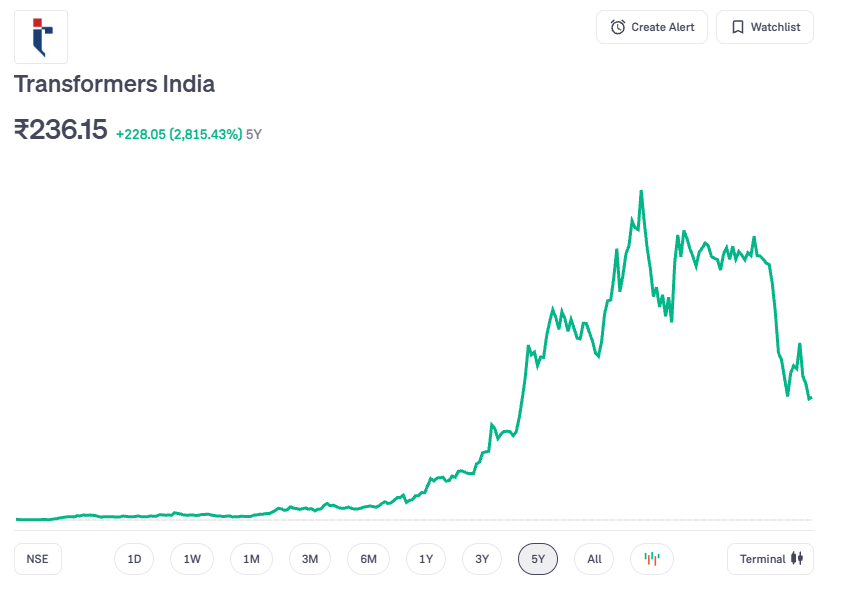Switch chart to 1M range

[251, 559]
